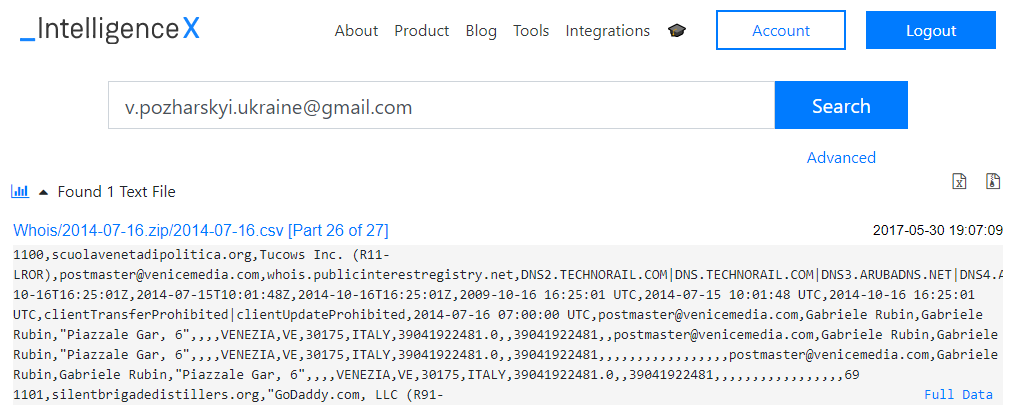The width and height of the screenshot is (1013, 413).
Task: Open the Tools menu
Action: (x=531, y=31)
